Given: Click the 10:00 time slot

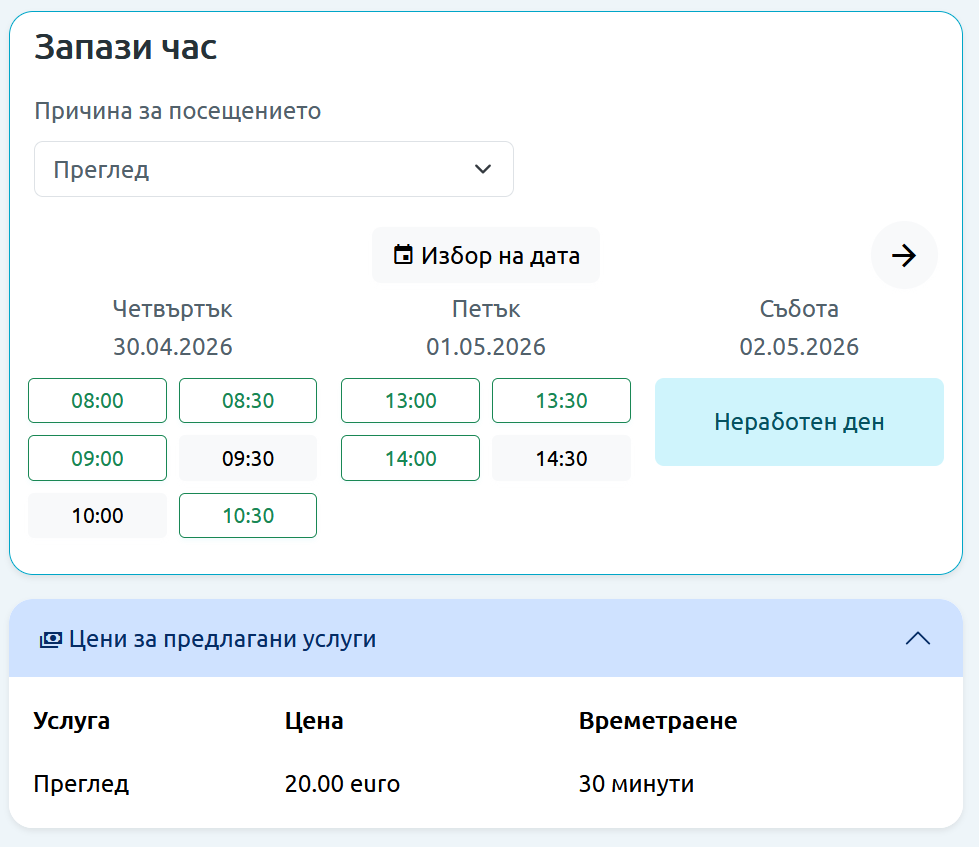Looking at the screenshot, I should (x=97, y=516).
